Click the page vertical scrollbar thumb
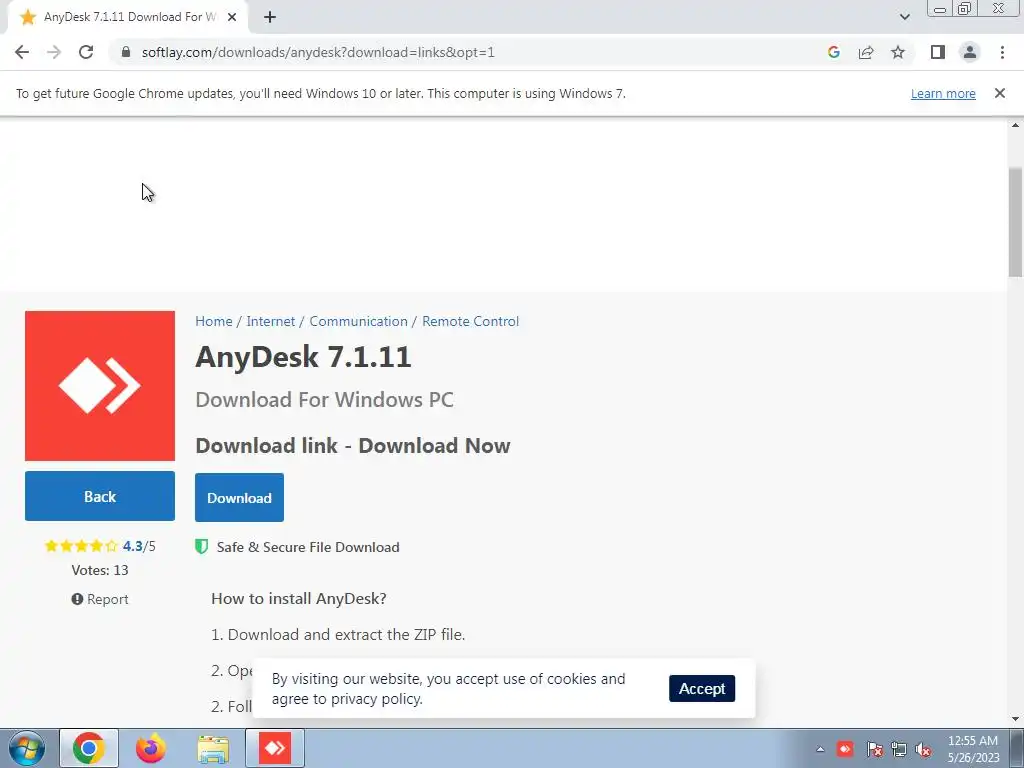Screen dimensions: 1024x768 tap(1015, 222)
